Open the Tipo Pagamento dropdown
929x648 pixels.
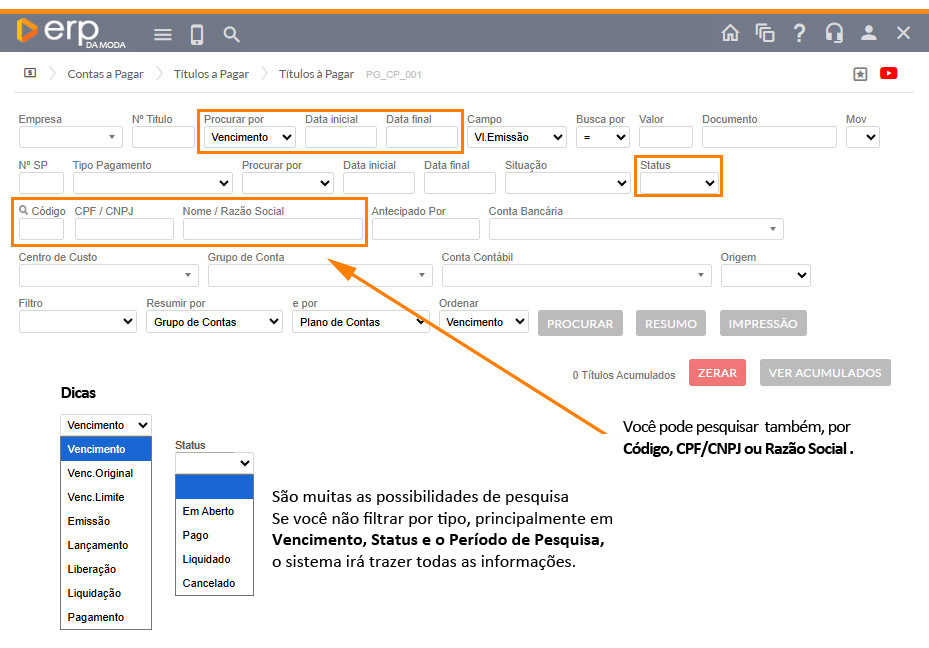152,183
